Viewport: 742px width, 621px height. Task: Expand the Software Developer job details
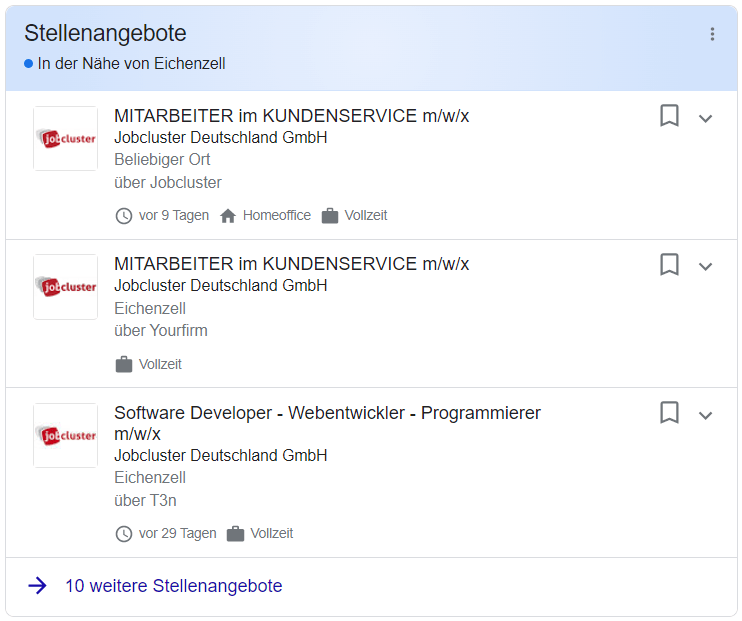[x=705, y=415]
